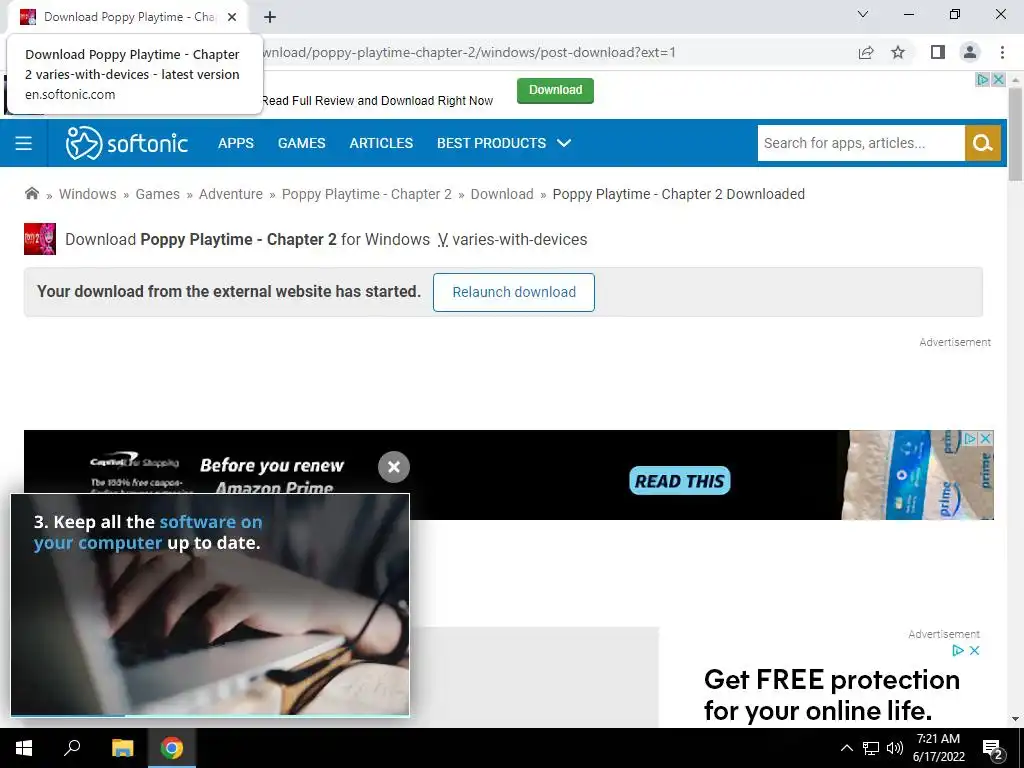Close the Amazon Prime banner ad
The image size is (1024, 768).
click(986, 438)
